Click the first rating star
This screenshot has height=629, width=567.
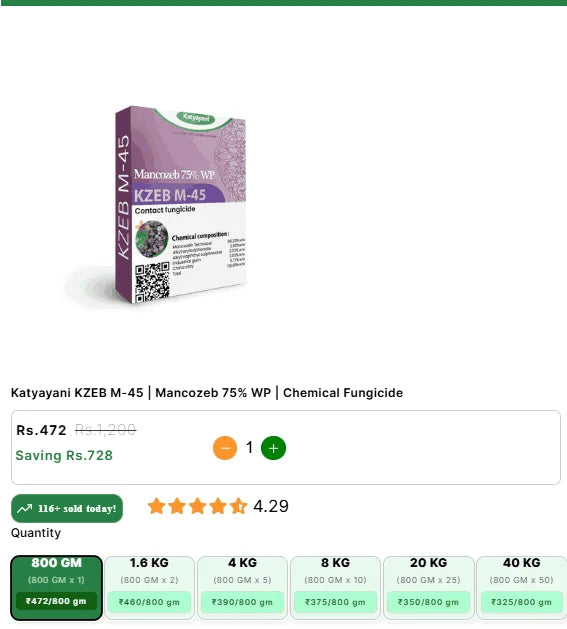tap(156, 506)
